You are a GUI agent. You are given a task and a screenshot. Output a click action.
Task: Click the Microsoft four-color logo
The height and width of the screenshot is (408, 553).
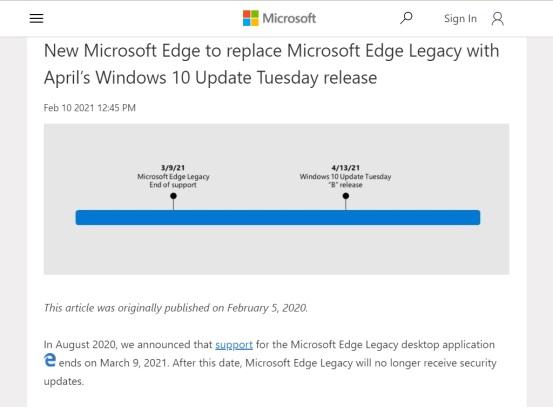(250, 18)
